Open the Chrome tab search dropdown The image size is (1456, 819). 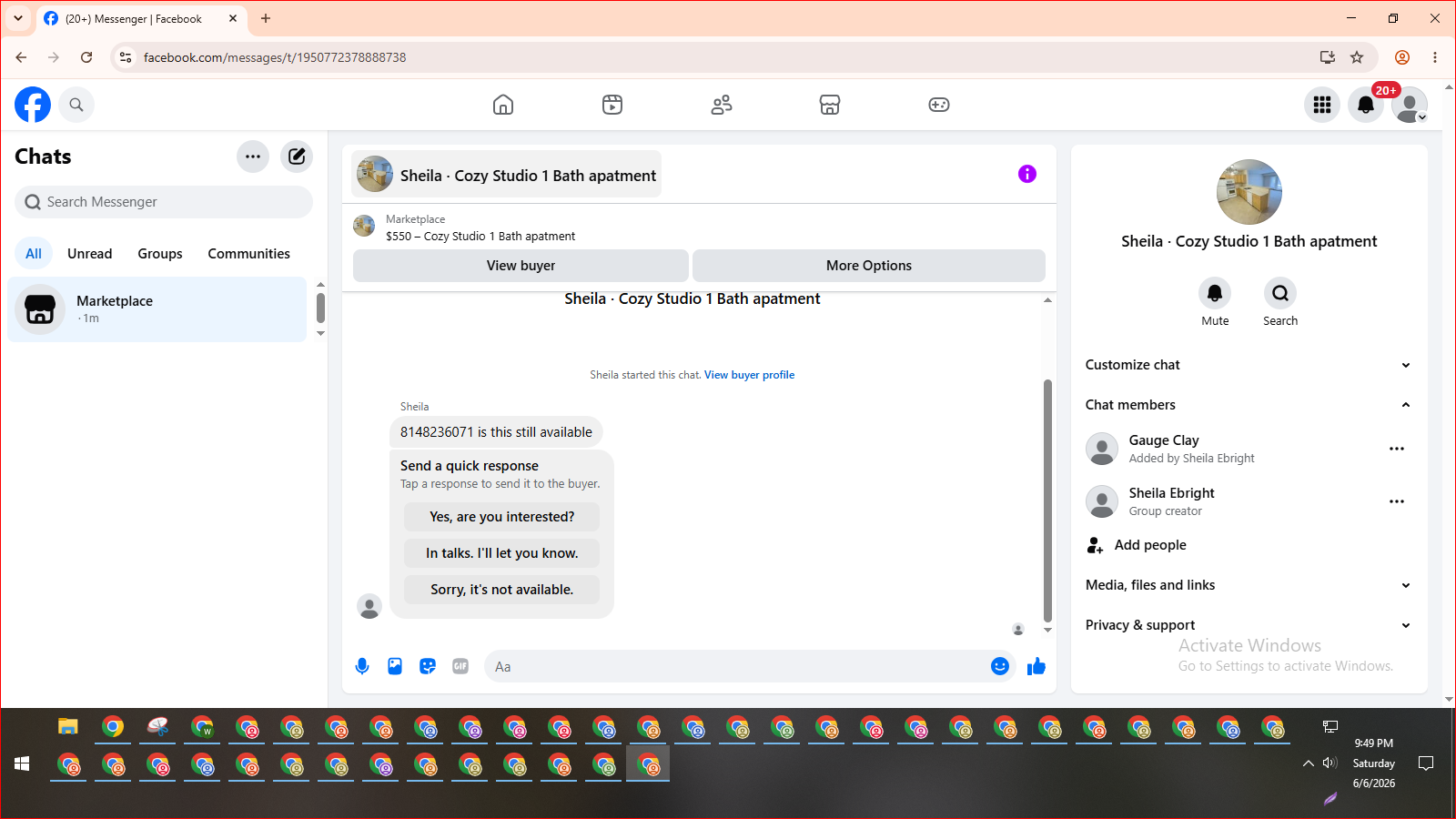point(18,18)
